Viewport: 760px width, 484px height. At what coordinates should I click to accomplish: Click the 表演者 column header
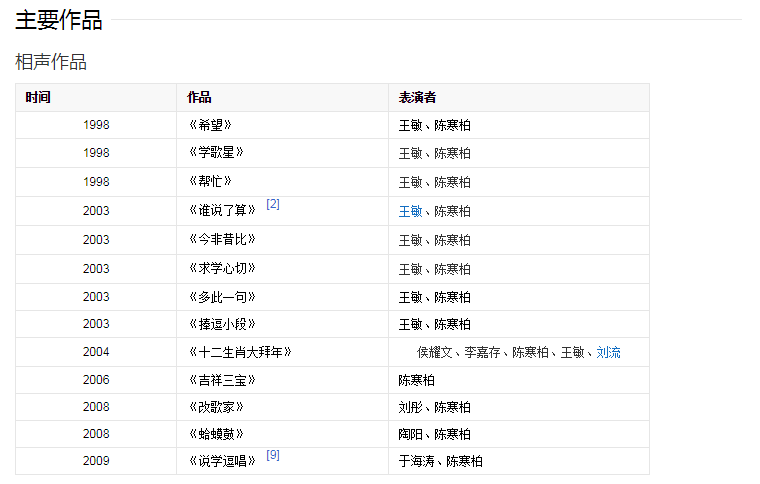pos(417,97)
